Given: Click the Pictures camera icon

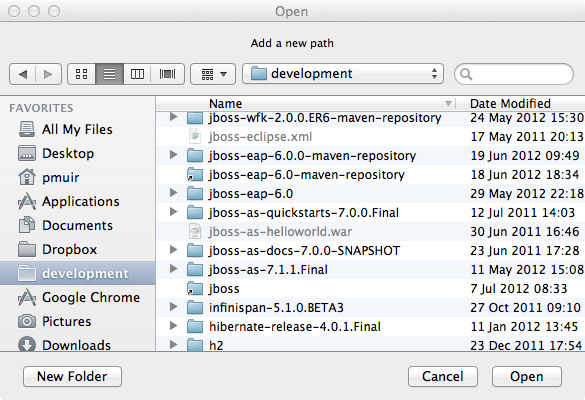Looking at the screenshot, I should pyautogui.click(x=27, y=321).
